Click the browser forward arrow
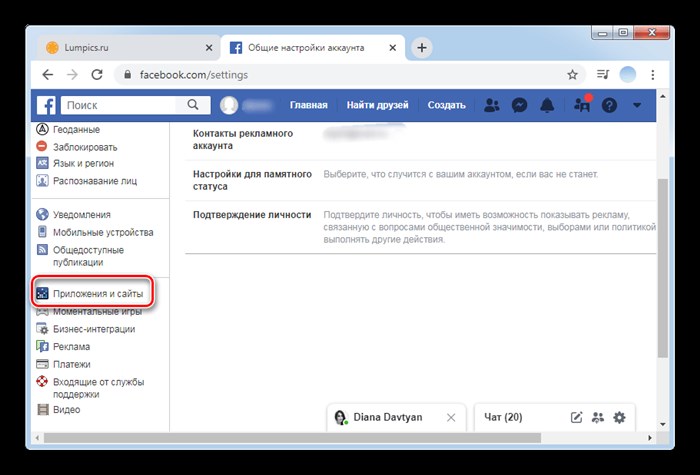 point(72,75)
